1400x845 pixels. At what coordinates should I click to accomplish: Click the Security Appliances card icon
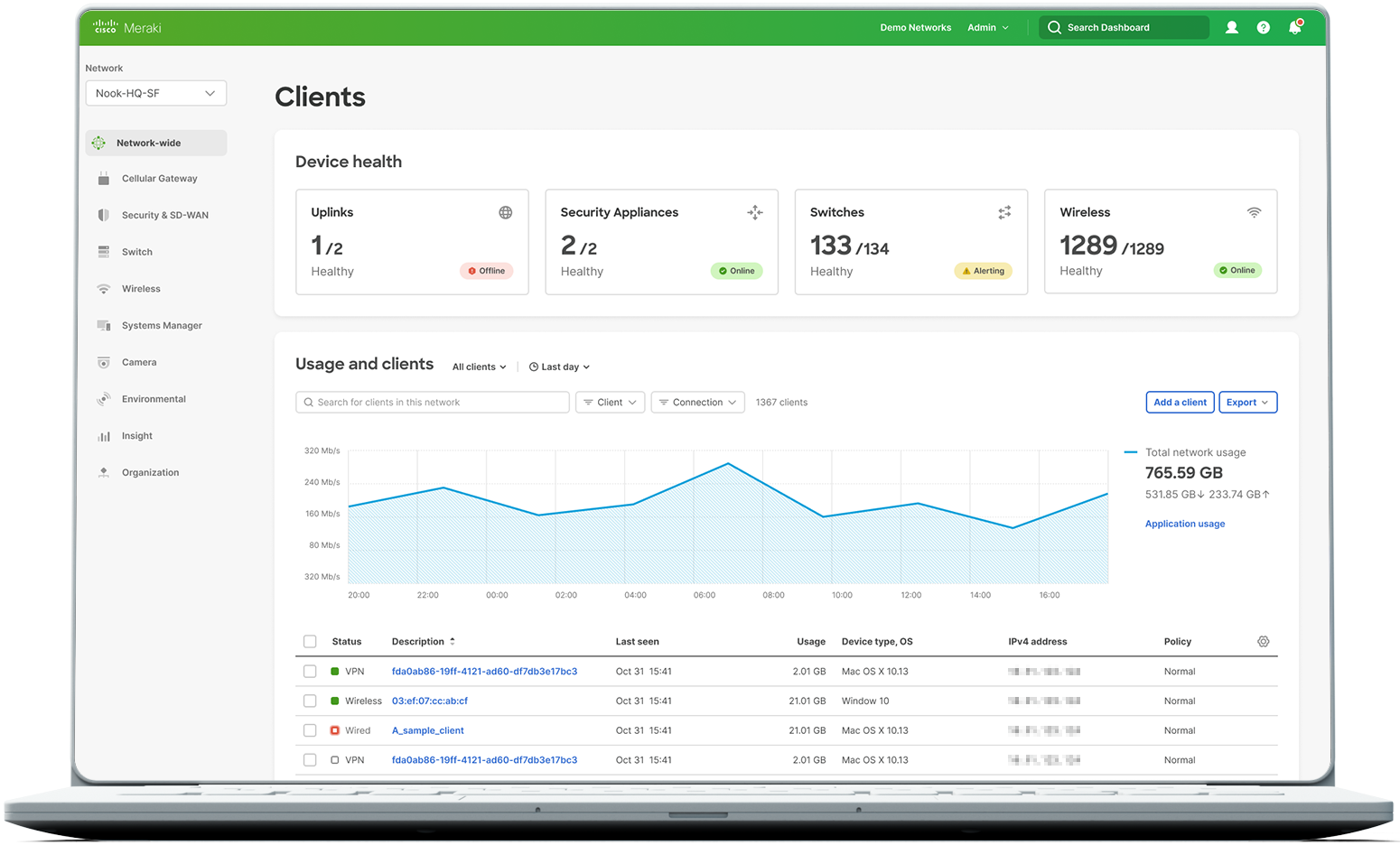[x=755, y=213]
